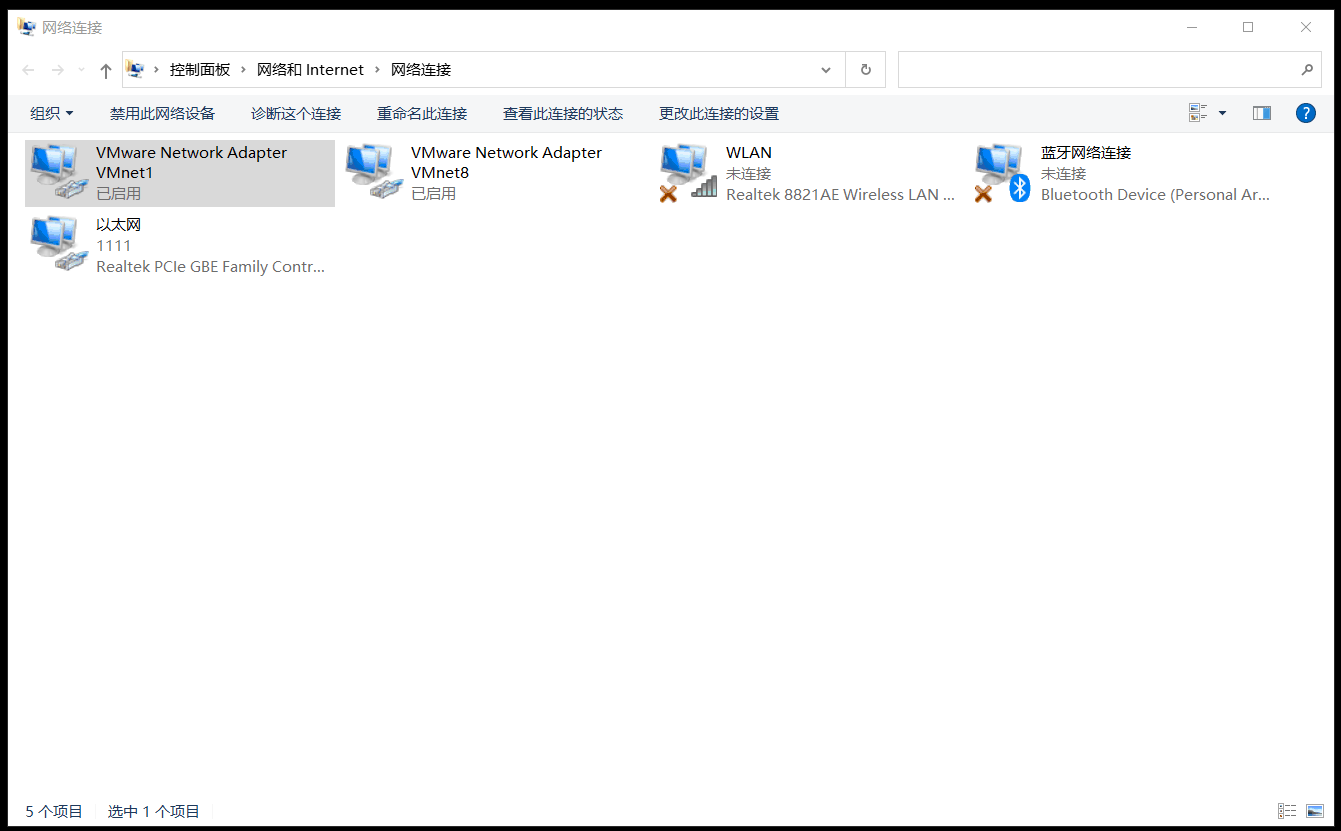Click inside the search input box

pyautogui.click(x=1098, y=70)
